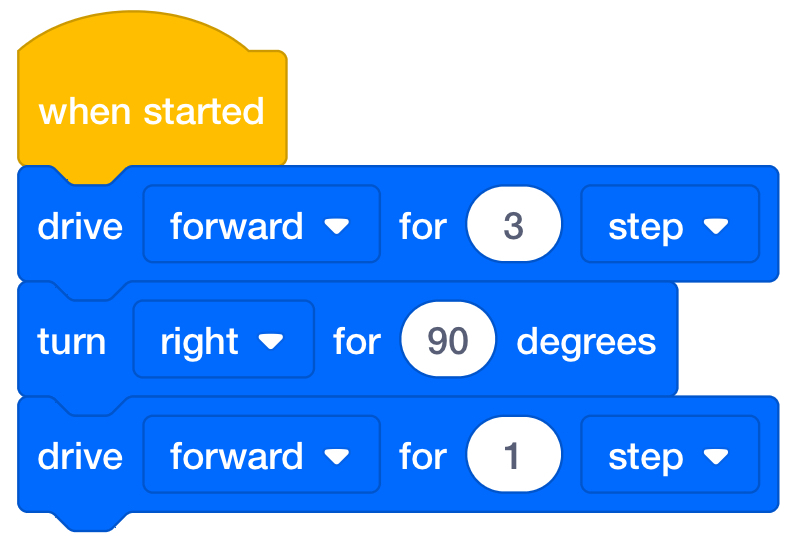Edit the value 3 in the first drive block
The height and width of the screenshot is (552, 810).
tap(513, 224)
